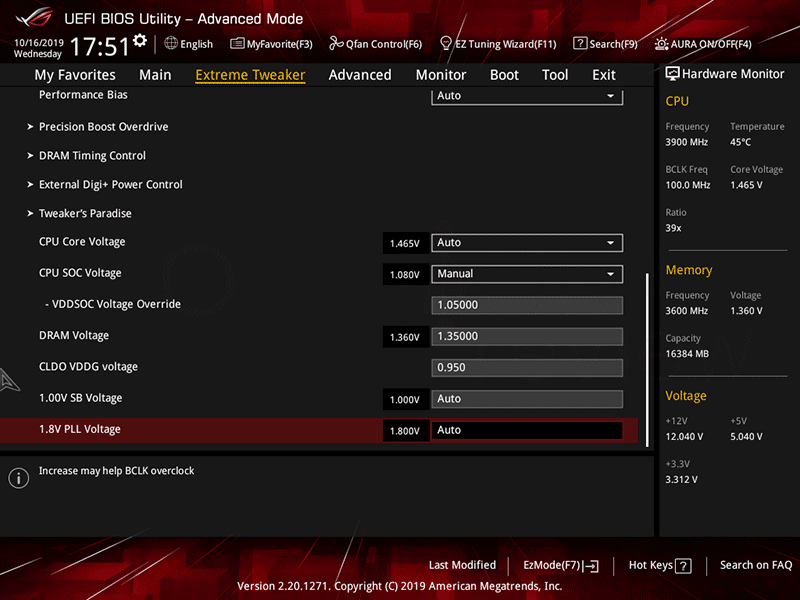800x600 pixels.
Task: Select Extreme Tweaker tab
Action: coord(250,75)
